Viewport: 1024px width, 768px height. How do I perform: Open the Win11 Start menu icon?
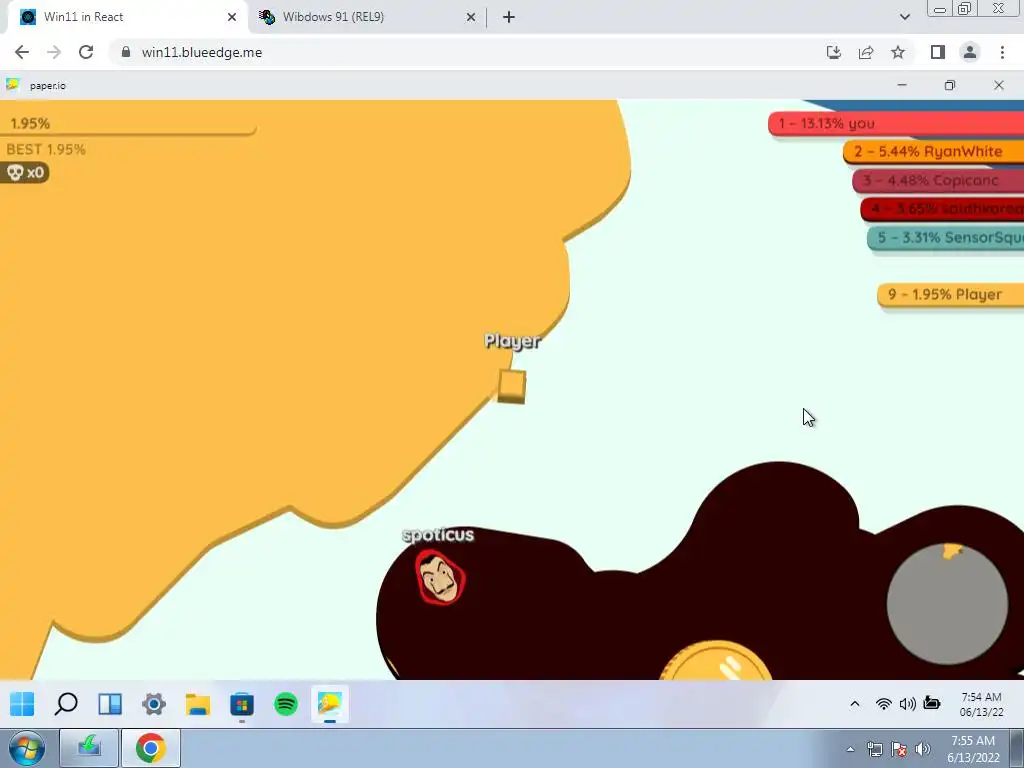tap(22, 704)
